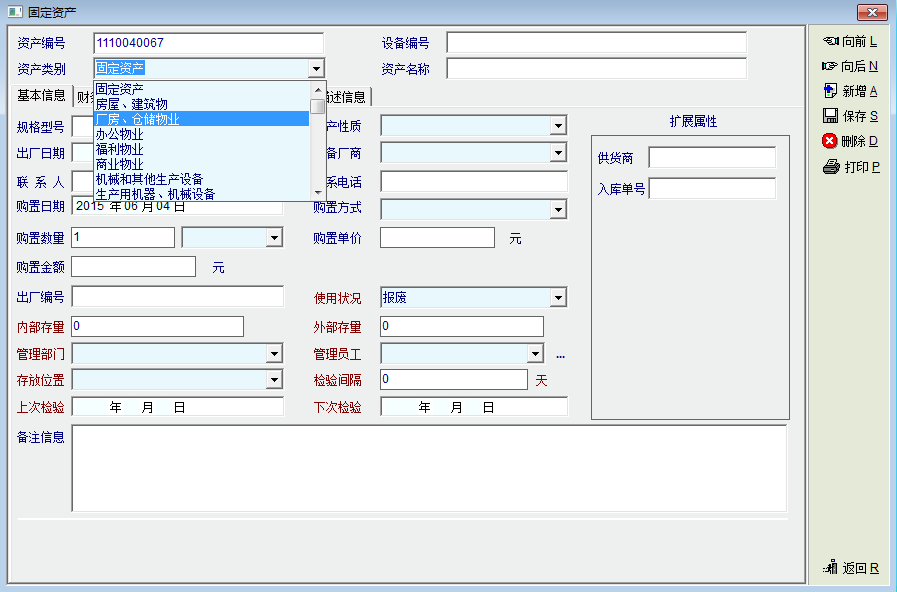Choose 机械和其他生产设备 in the list

click(149, 179)
